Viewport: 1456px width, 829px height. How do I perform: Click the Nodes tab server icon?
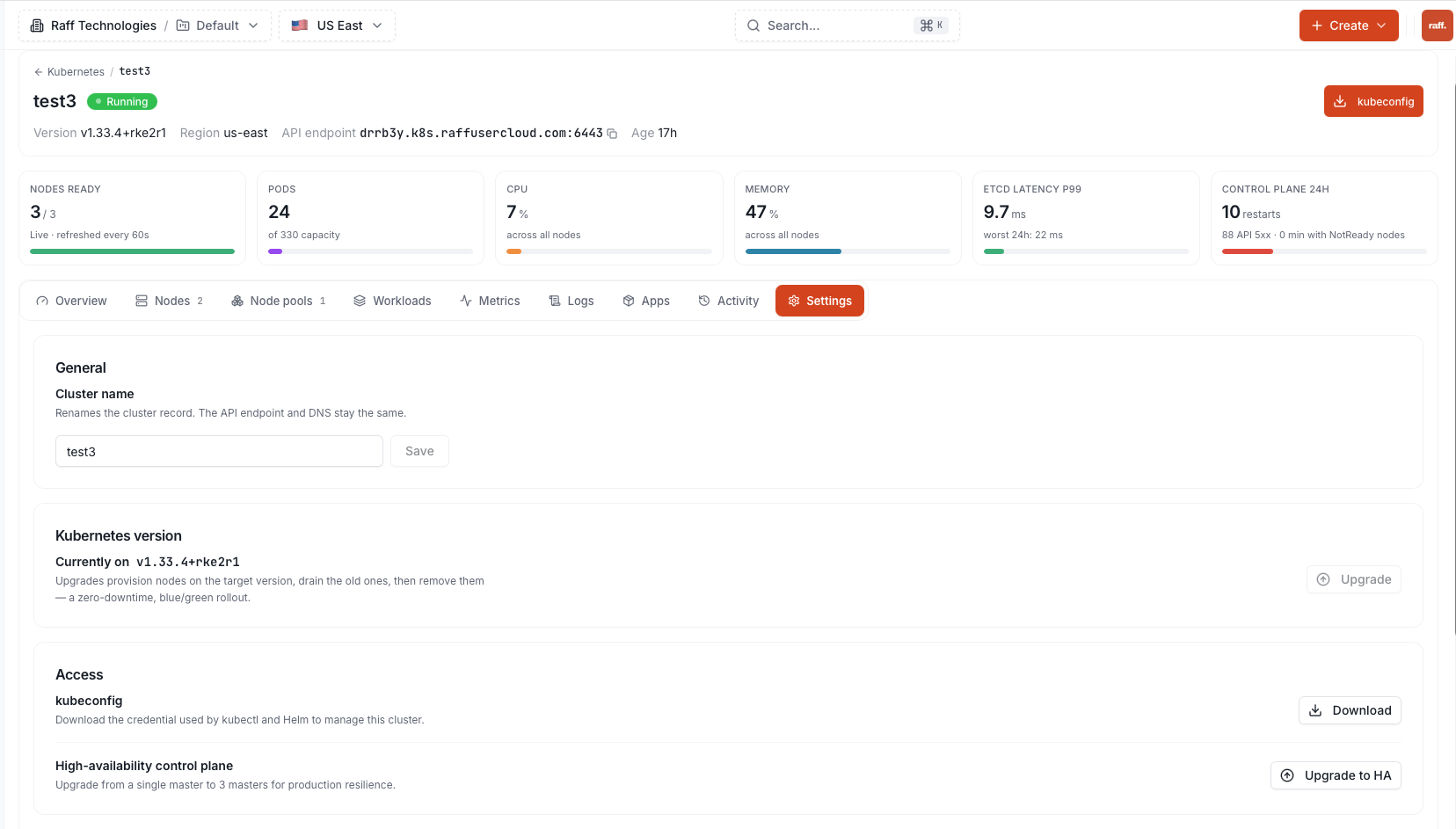pyautogui.click(x=142, y=301)
